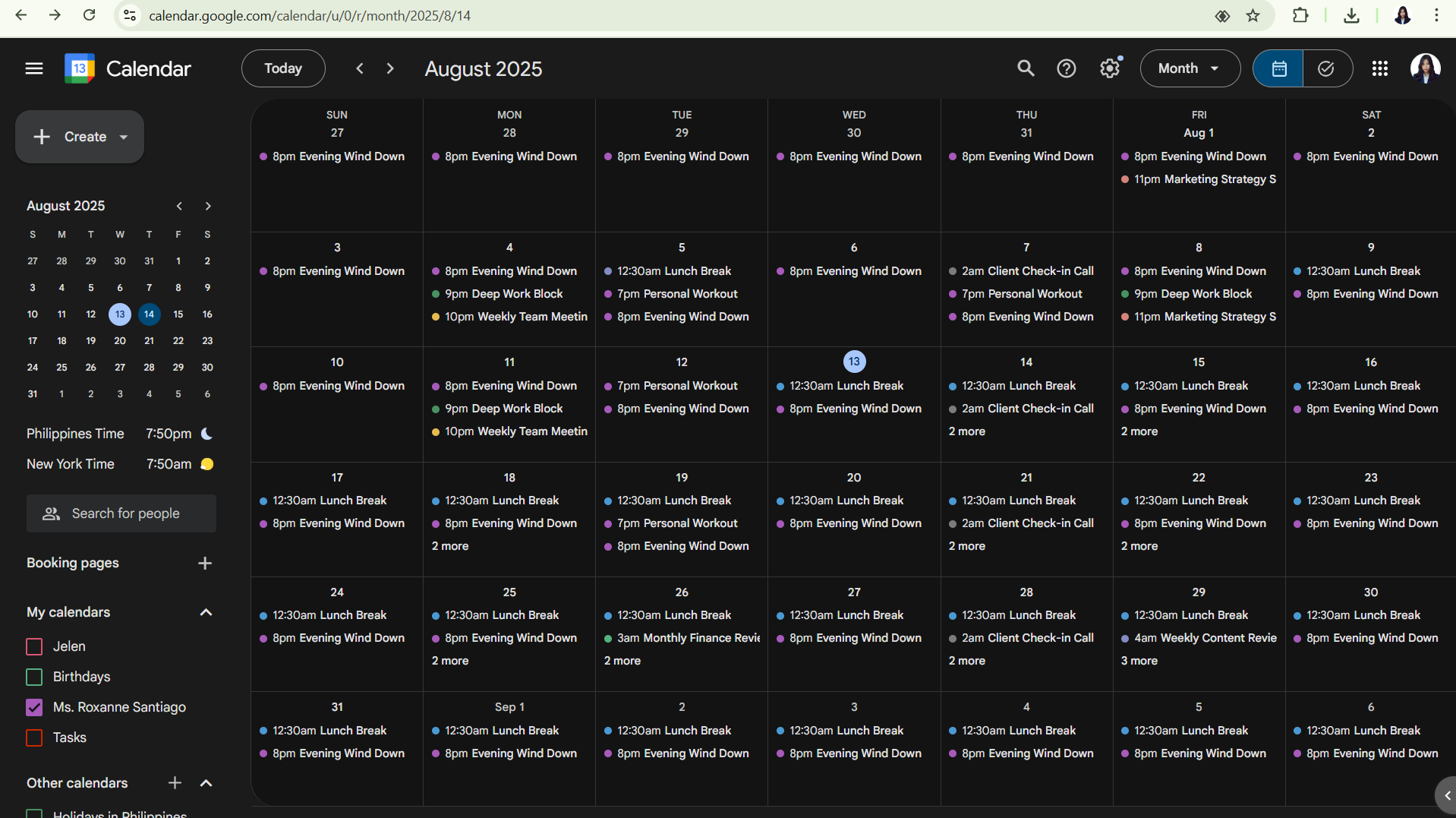This screenshot has height=818, width=1456.
Task: Open the Google apps grid
Action: click(1379, 68)
